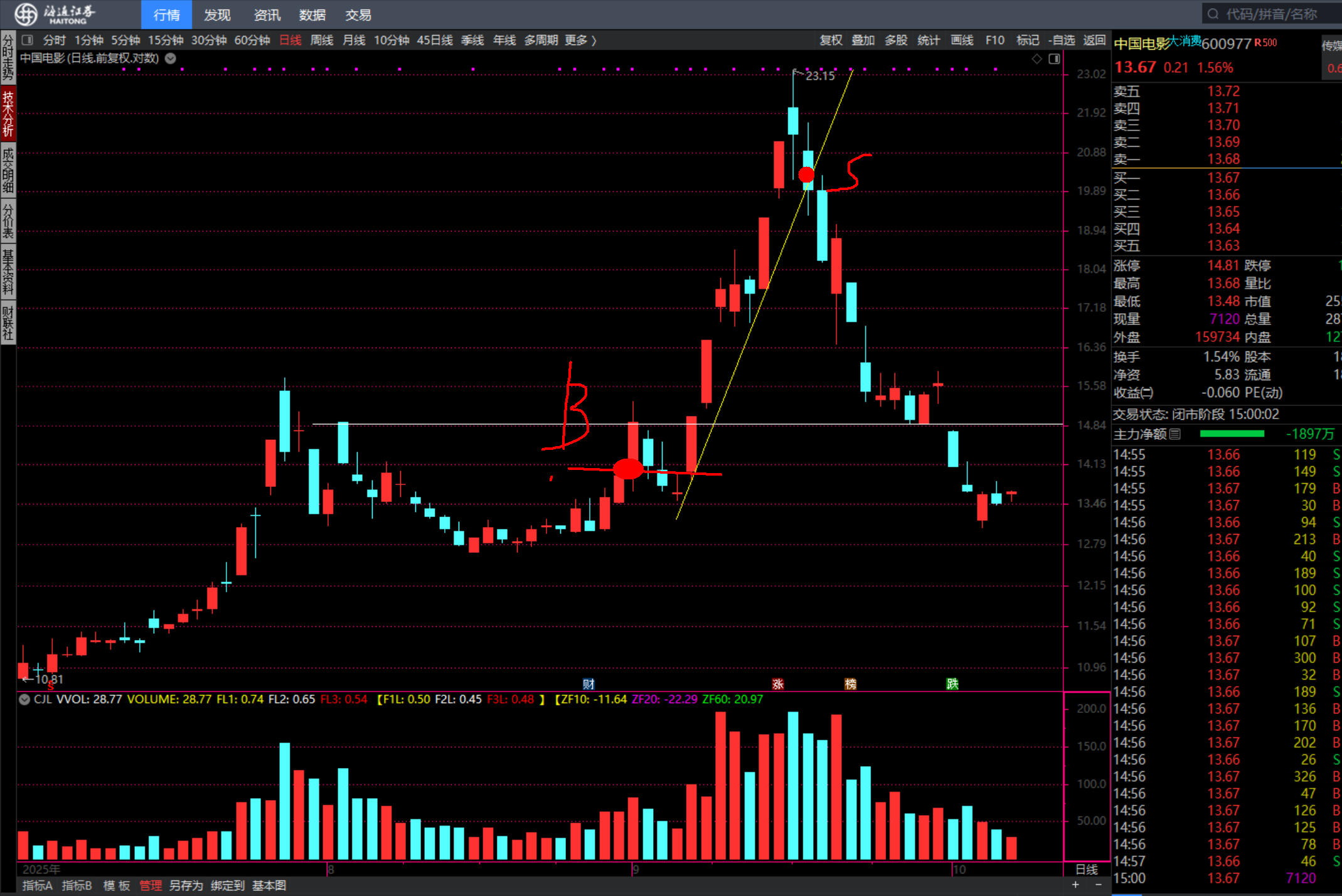This screenshot has height=896, width=1342.
Task: Click the green 主力净额 progress bar
Action: click(1232, 434)
